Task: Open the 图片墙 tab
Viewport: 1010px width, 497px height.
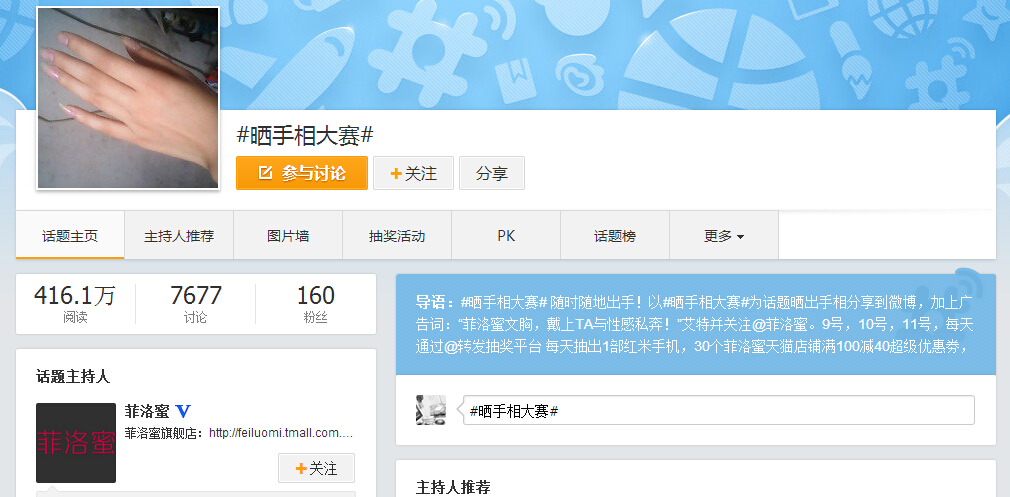Action: (288, 236)
